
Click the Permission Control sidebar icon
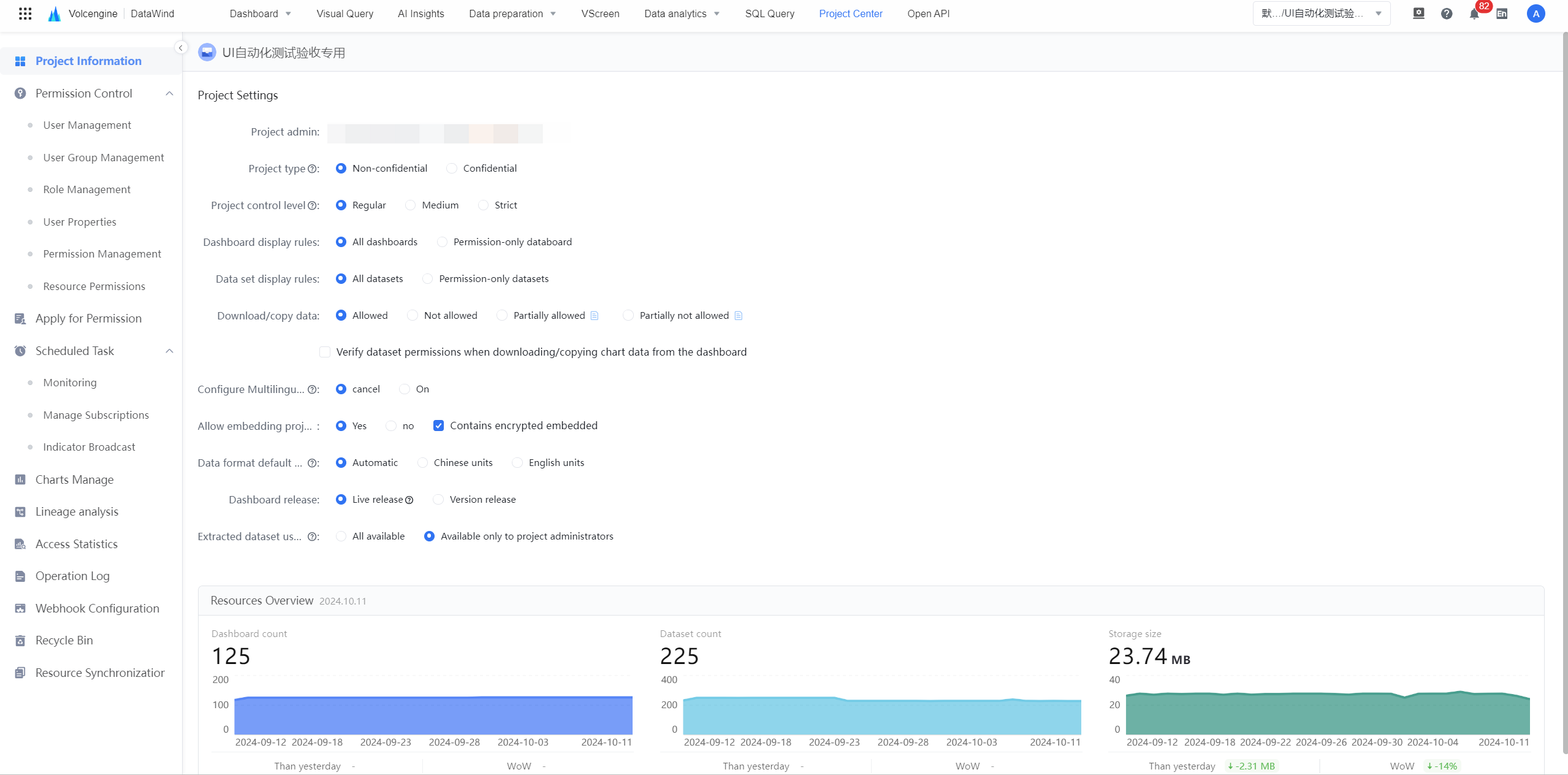click(x=20, y=93)
